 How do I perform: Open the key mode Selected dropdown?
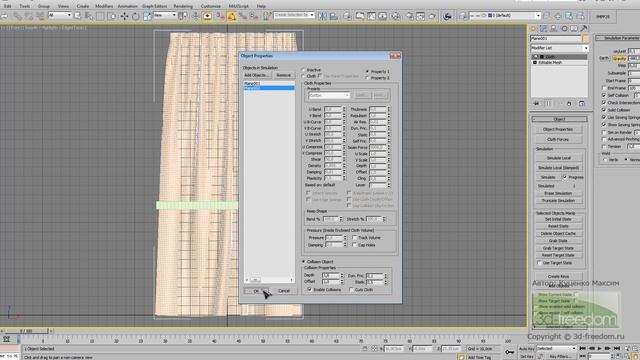tap(556, 349)
